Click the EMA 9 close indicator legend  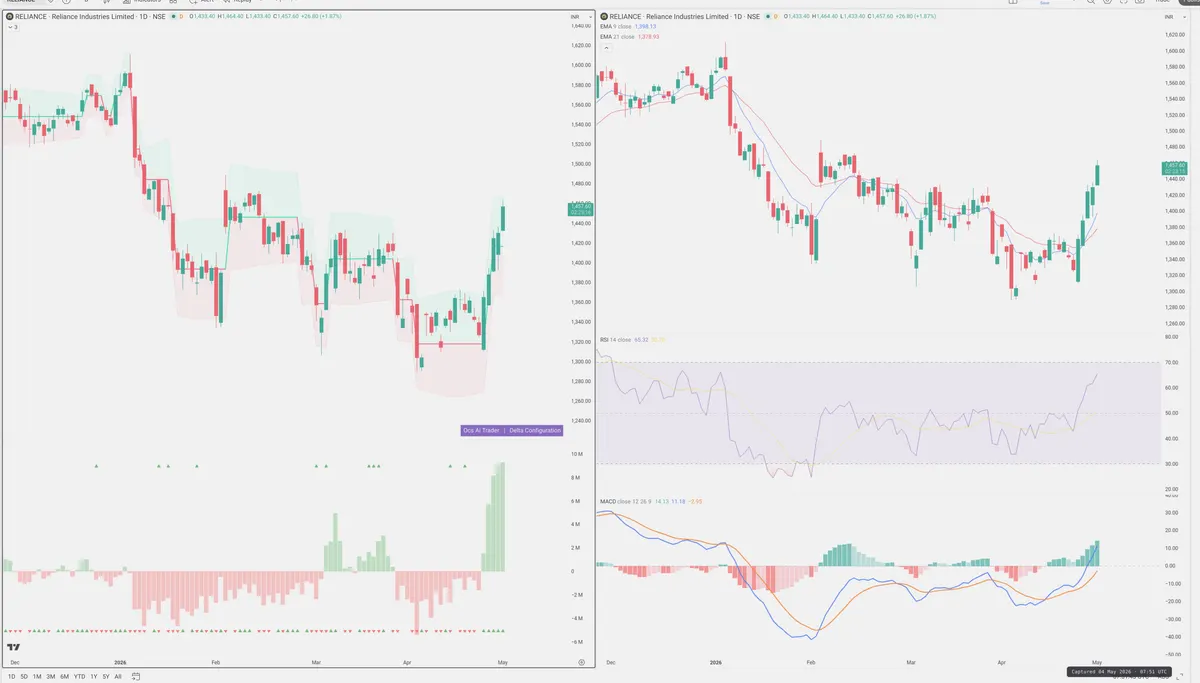[618, 27]
